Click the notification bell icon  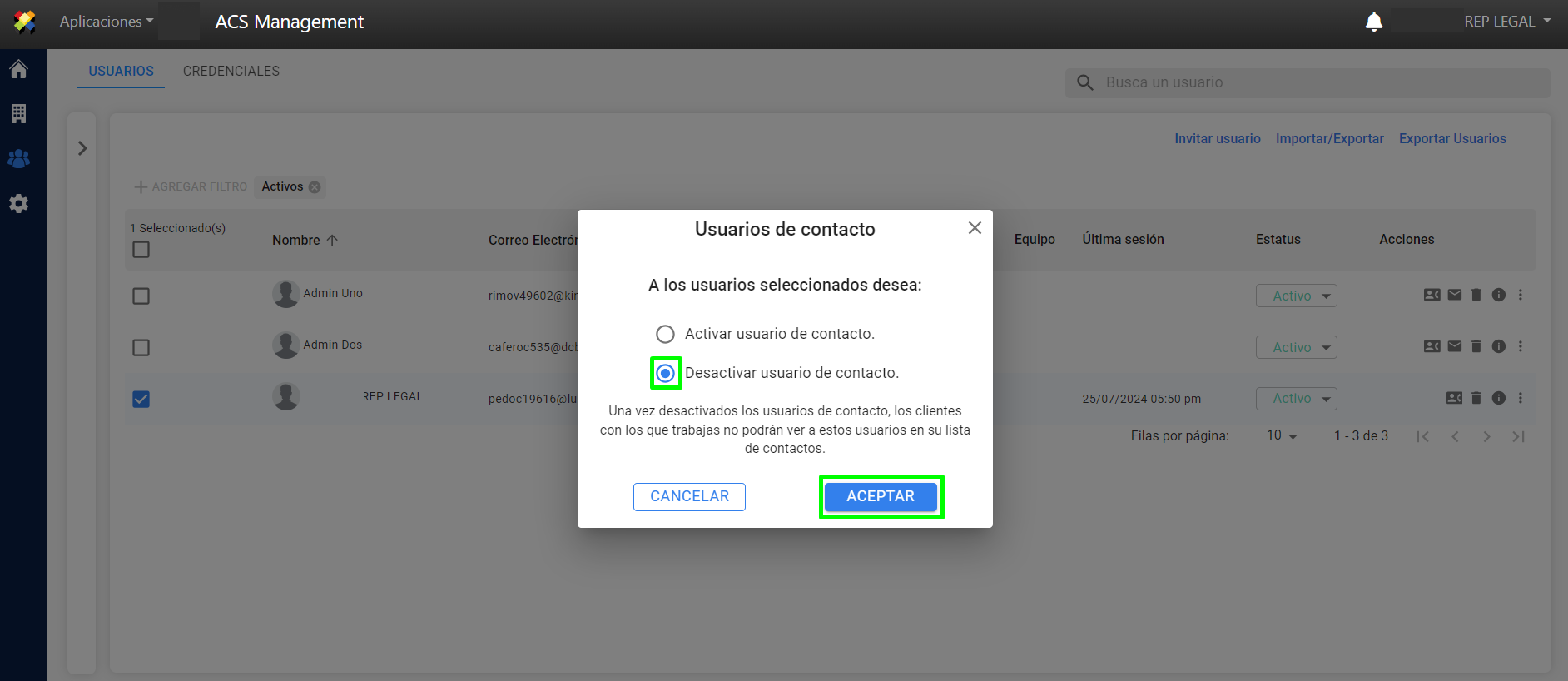[x=1373, y=22]
